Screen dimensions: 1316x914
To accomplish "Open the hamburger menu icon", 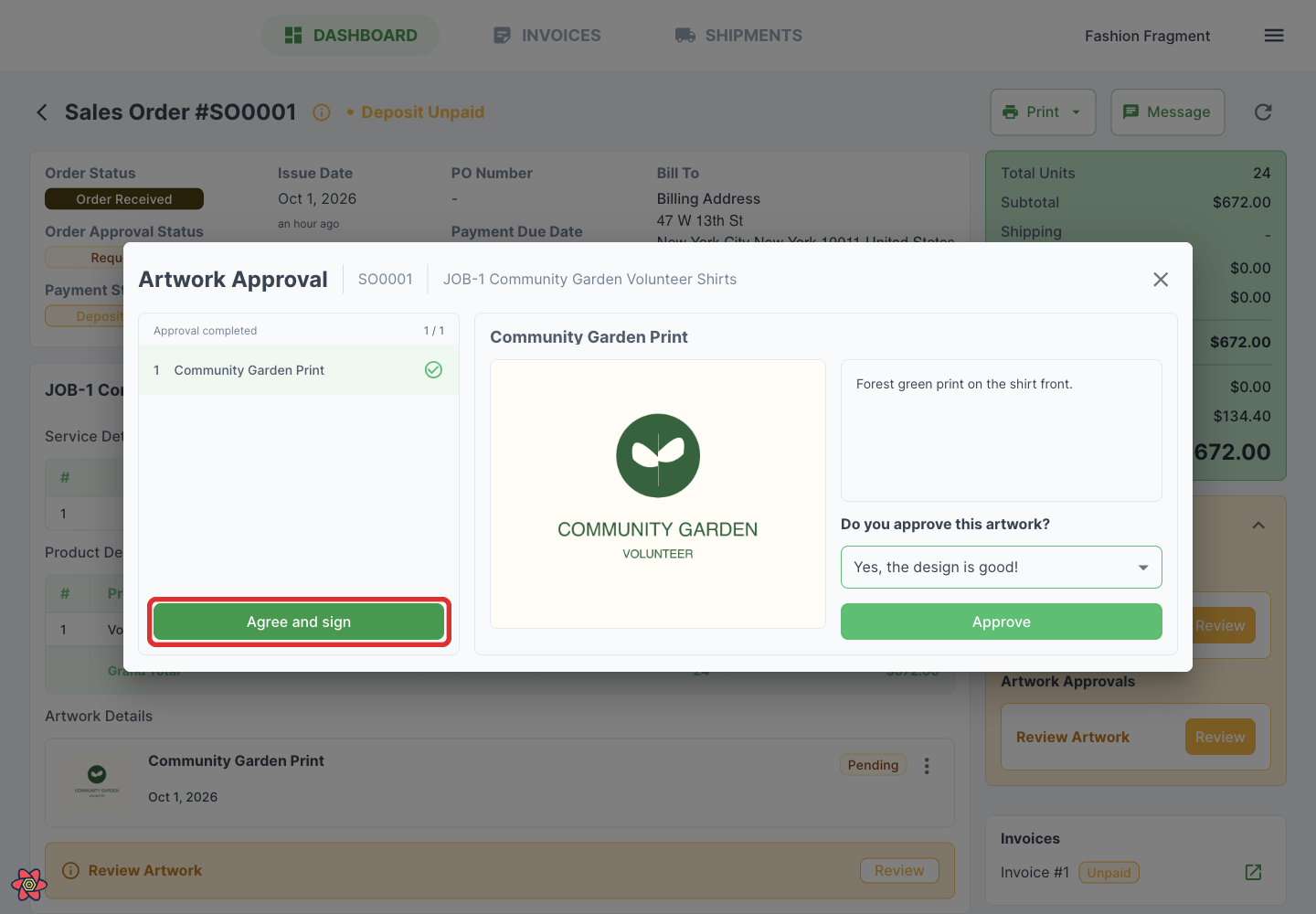I will click(x=1274, y=36).
